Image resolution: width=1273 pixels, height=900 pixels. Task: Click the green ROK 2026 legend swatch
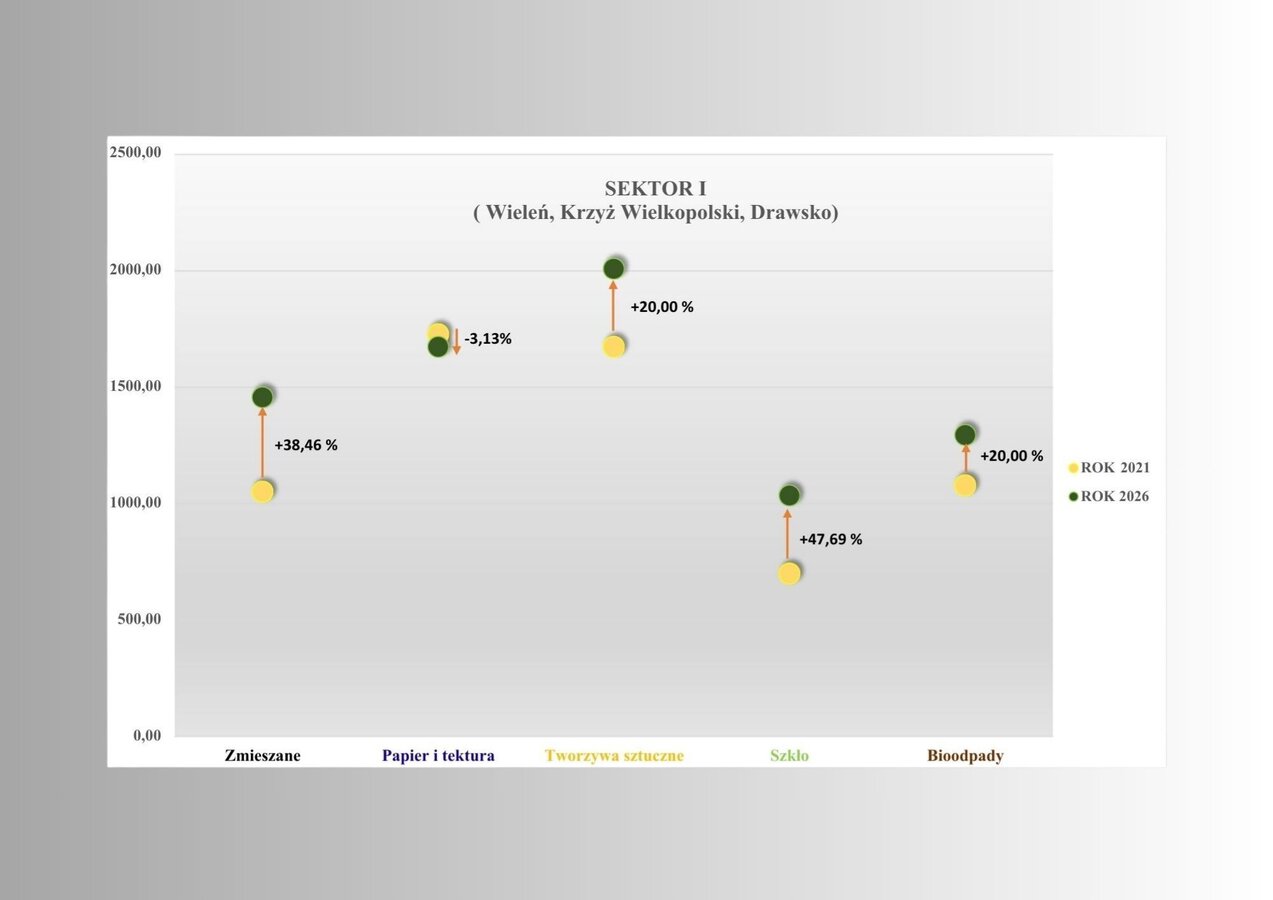tap(1074, 496)
